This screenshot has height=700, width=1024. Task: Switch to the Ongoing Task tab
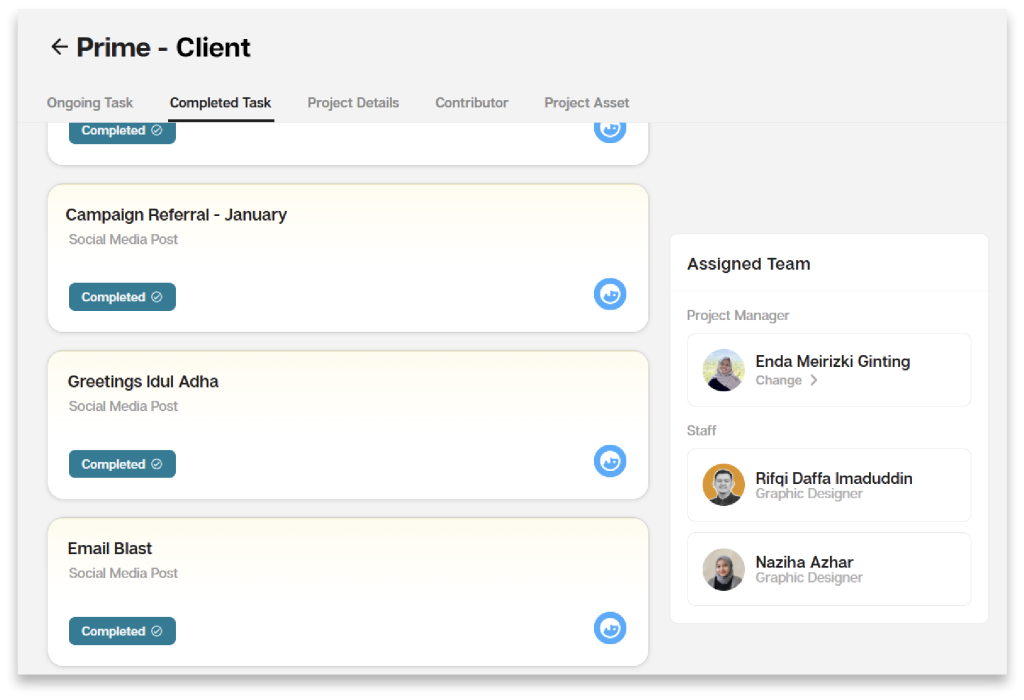point(90,103)
